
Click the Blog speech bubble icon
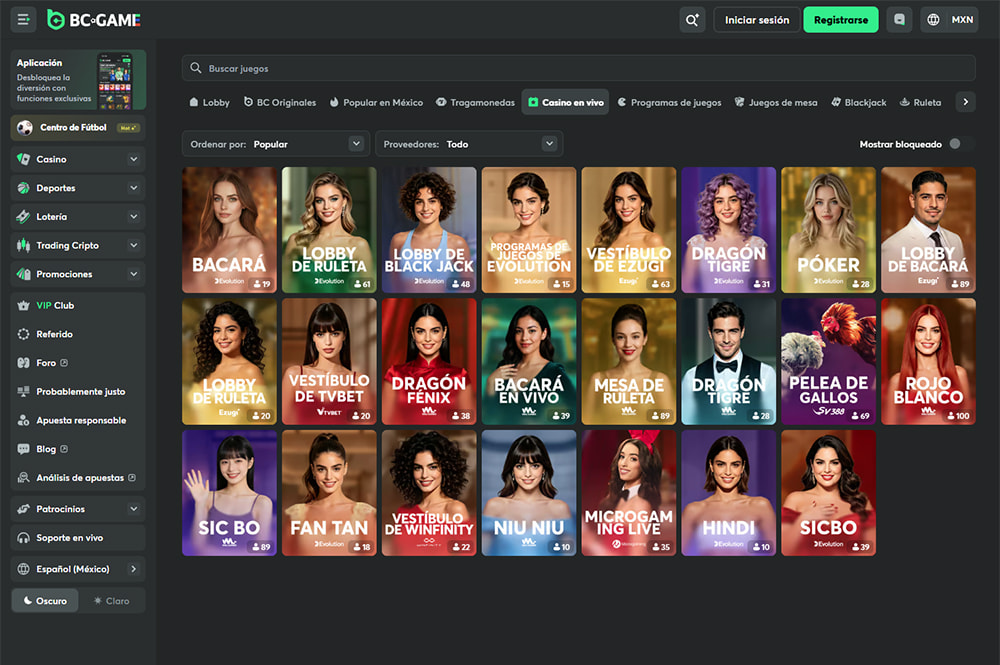point(24,449)
